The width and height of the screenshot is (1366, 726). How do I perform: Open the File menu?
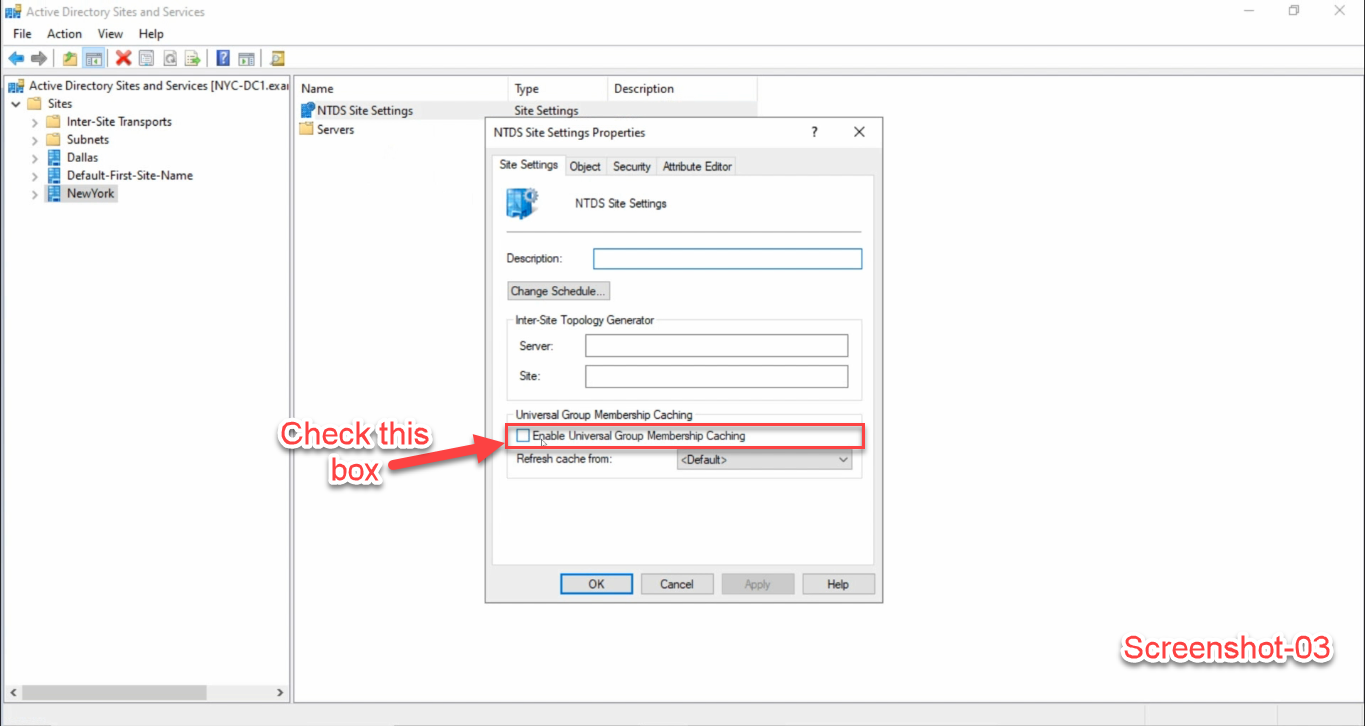click(22, 34)
